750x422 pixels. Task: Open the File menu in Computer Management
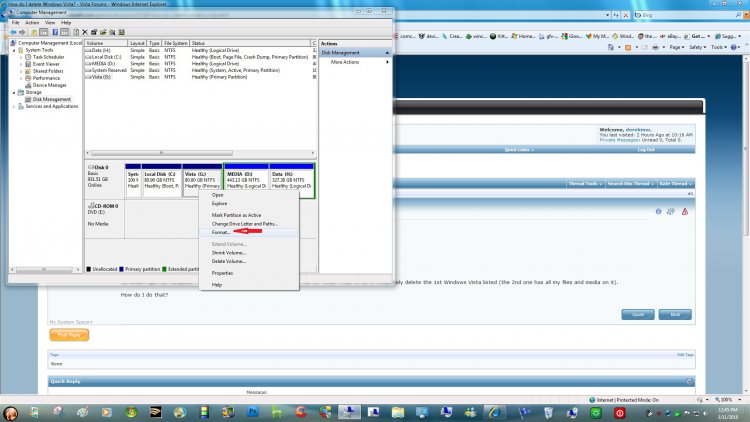(15, 22)
